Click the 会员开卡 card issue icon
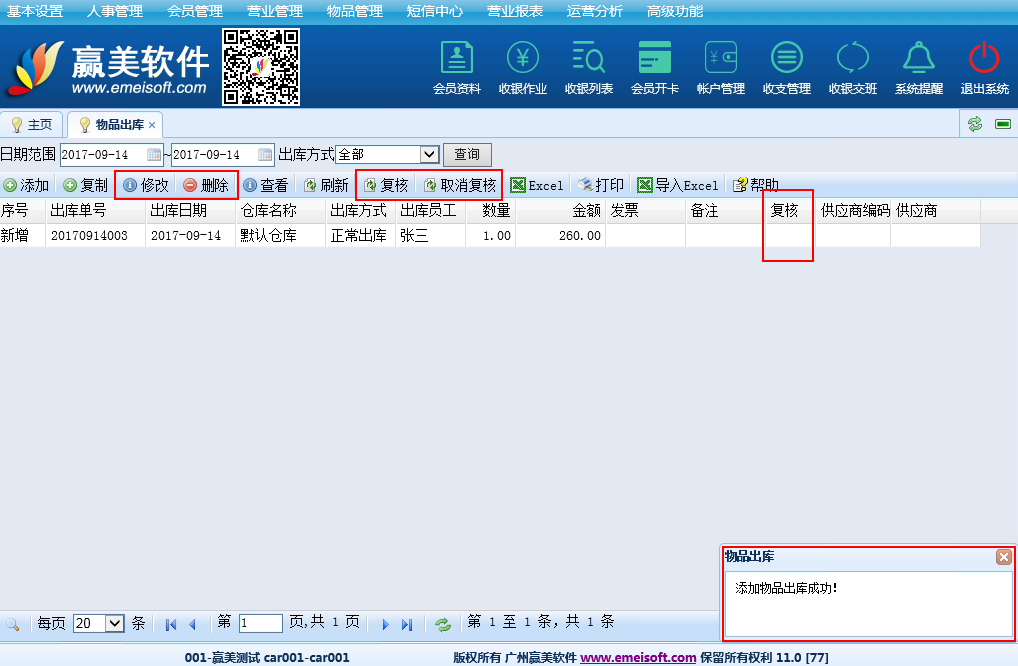 655,58
